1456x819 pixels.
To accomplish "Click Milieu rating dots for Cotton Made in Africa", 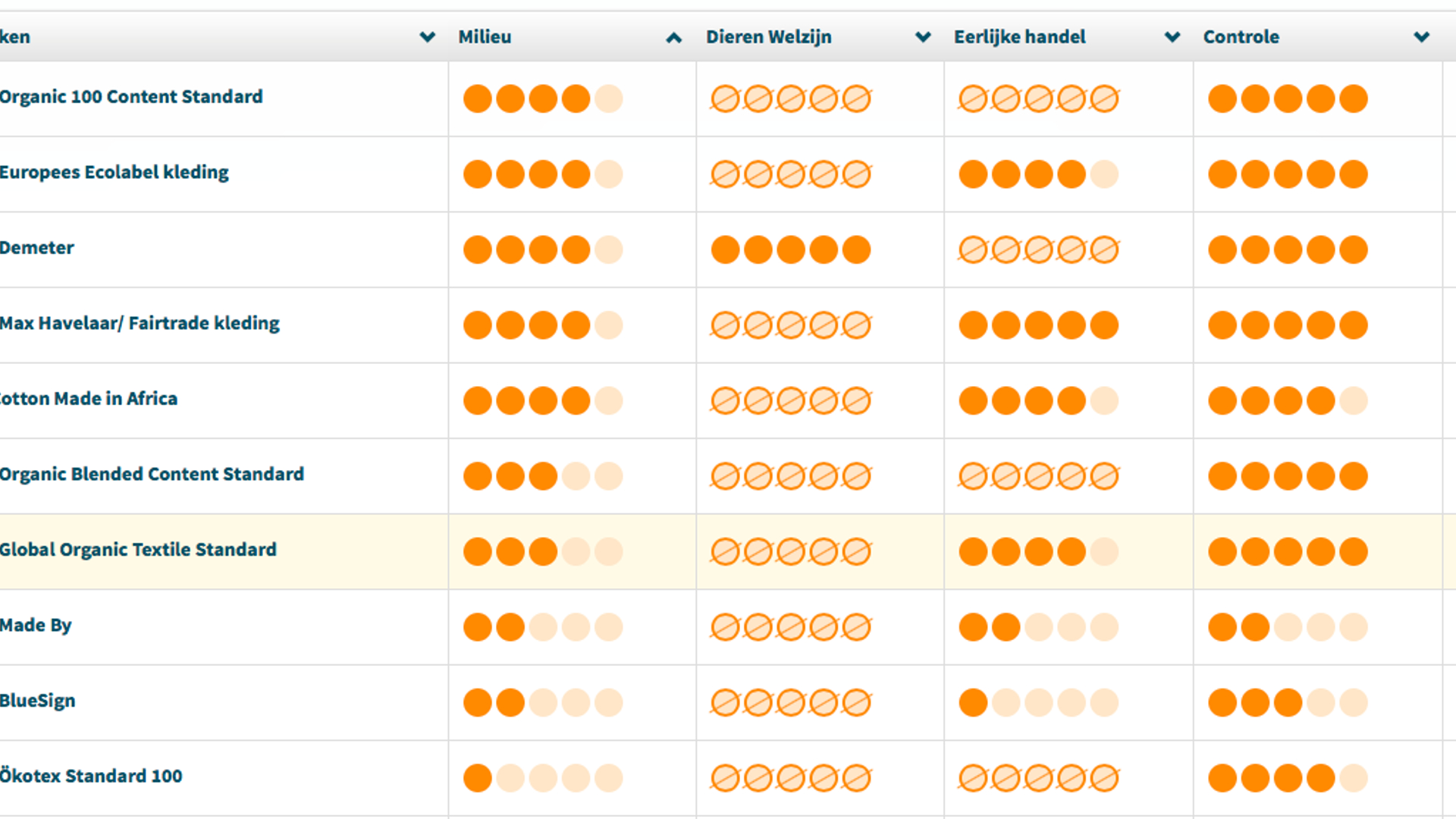I will (x=543, y=400).
